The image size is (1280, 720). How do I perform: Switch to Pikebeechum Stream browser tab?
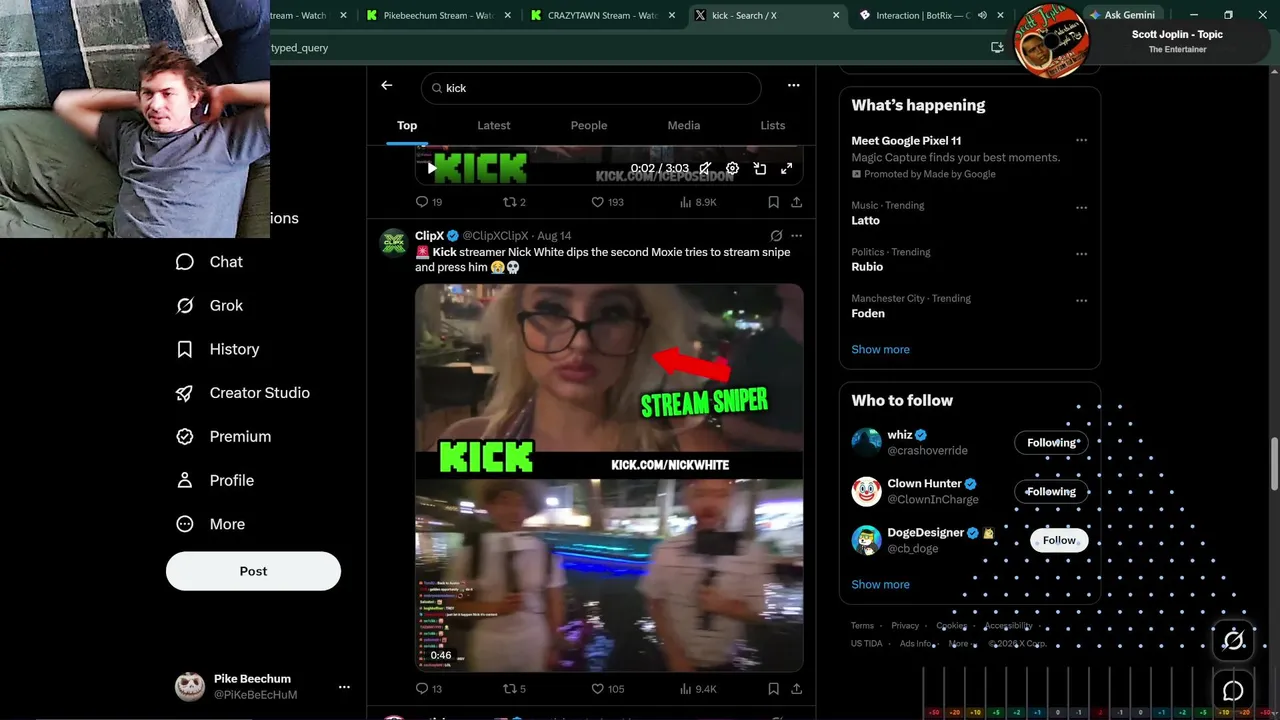click(437, 15)
